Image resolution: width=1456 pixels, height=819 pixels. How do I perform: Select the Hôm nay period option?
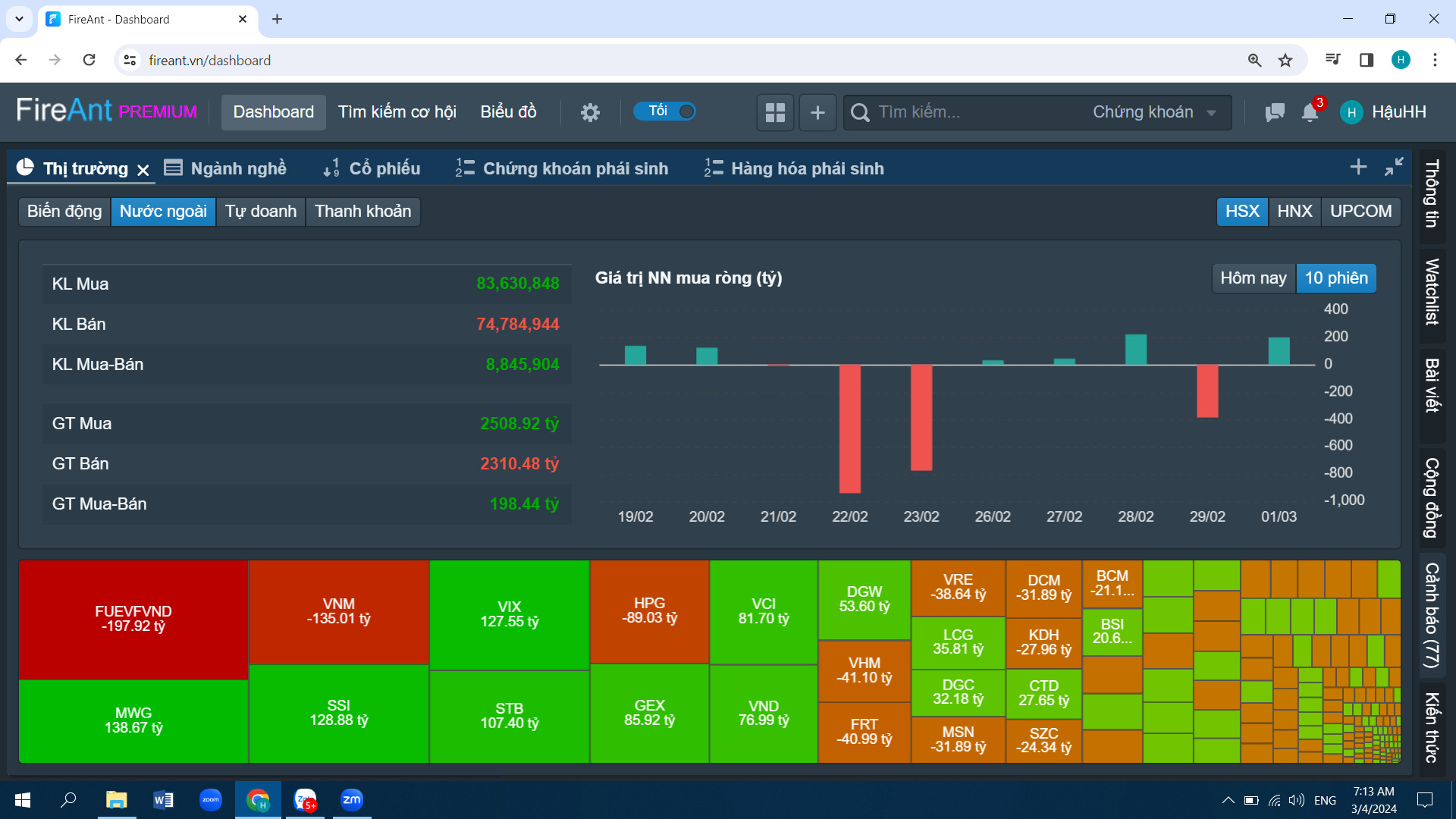click(1253, 278)
